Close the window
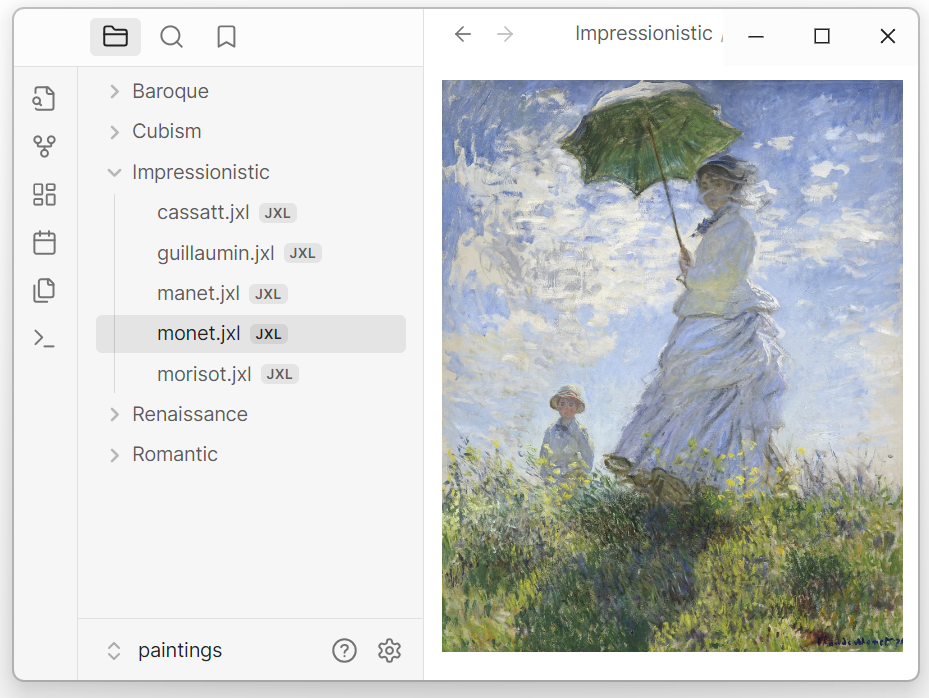This screenshot has width=929, height=698. [888, 37]
